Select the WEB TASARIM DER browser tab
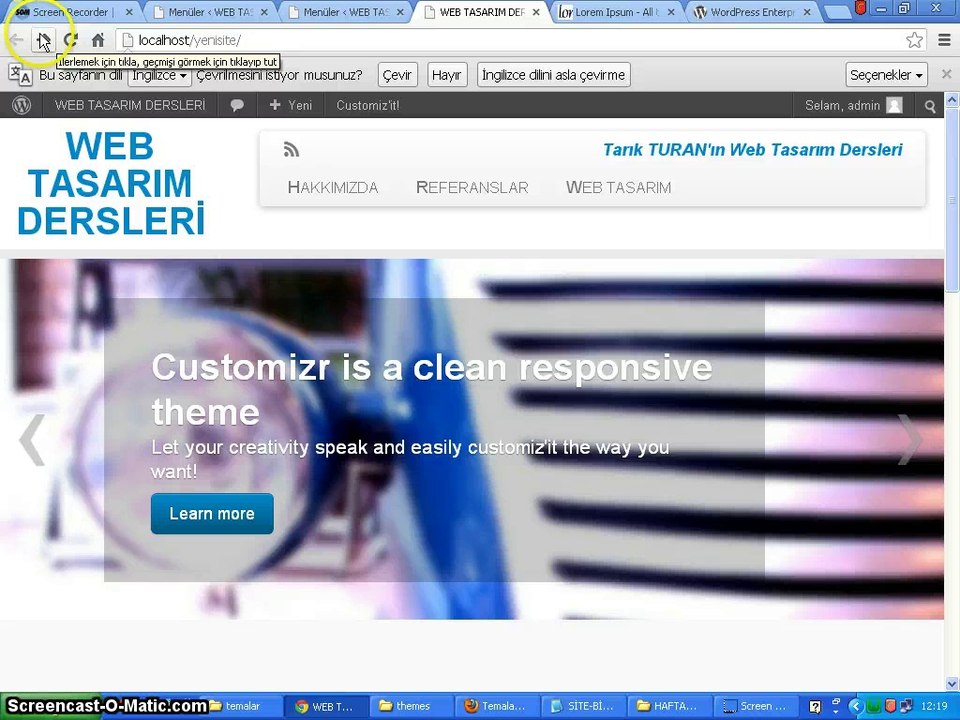 (482, 12)
